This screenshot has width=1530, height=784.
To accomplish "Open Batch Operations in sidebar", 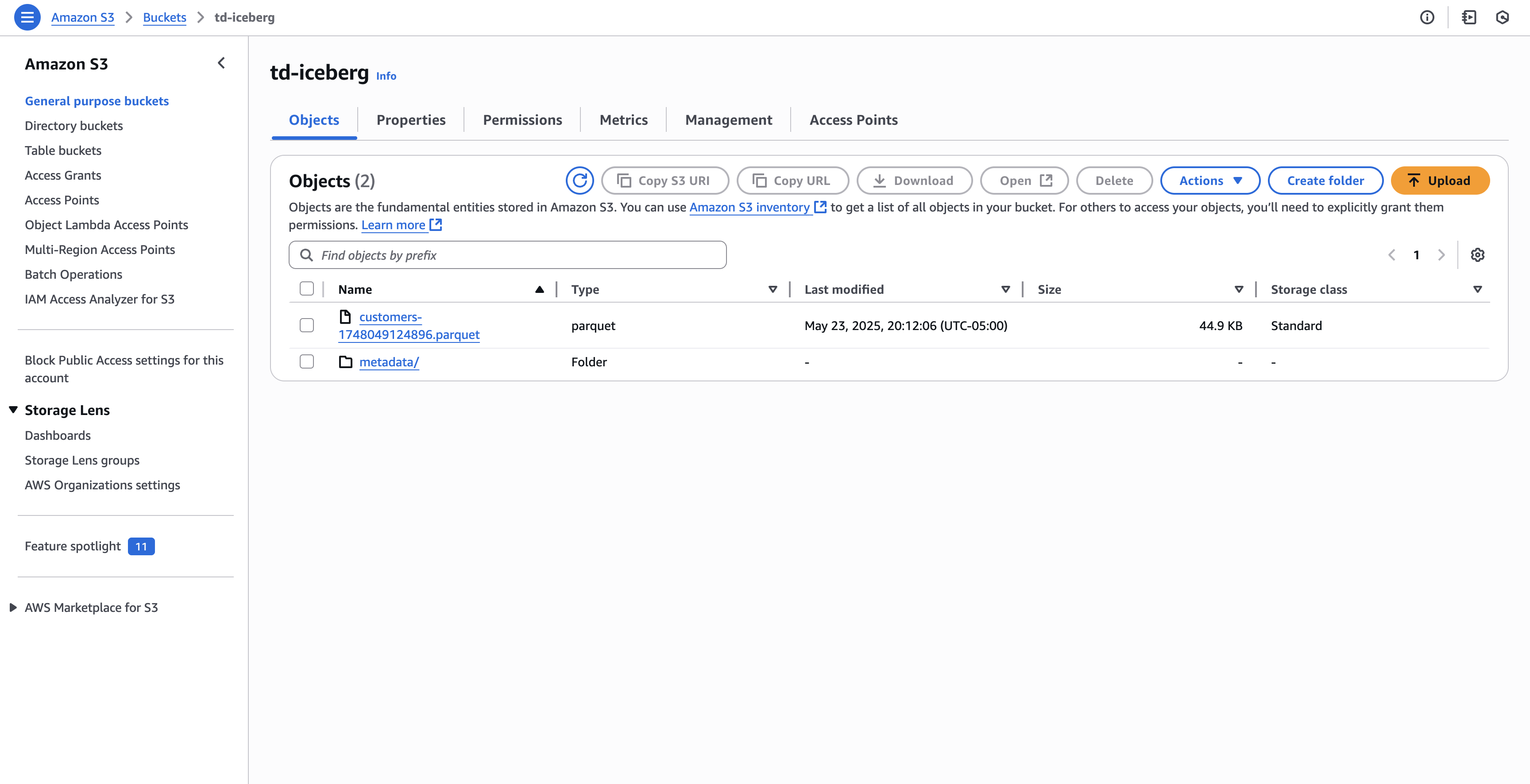I will pos(73,274).
